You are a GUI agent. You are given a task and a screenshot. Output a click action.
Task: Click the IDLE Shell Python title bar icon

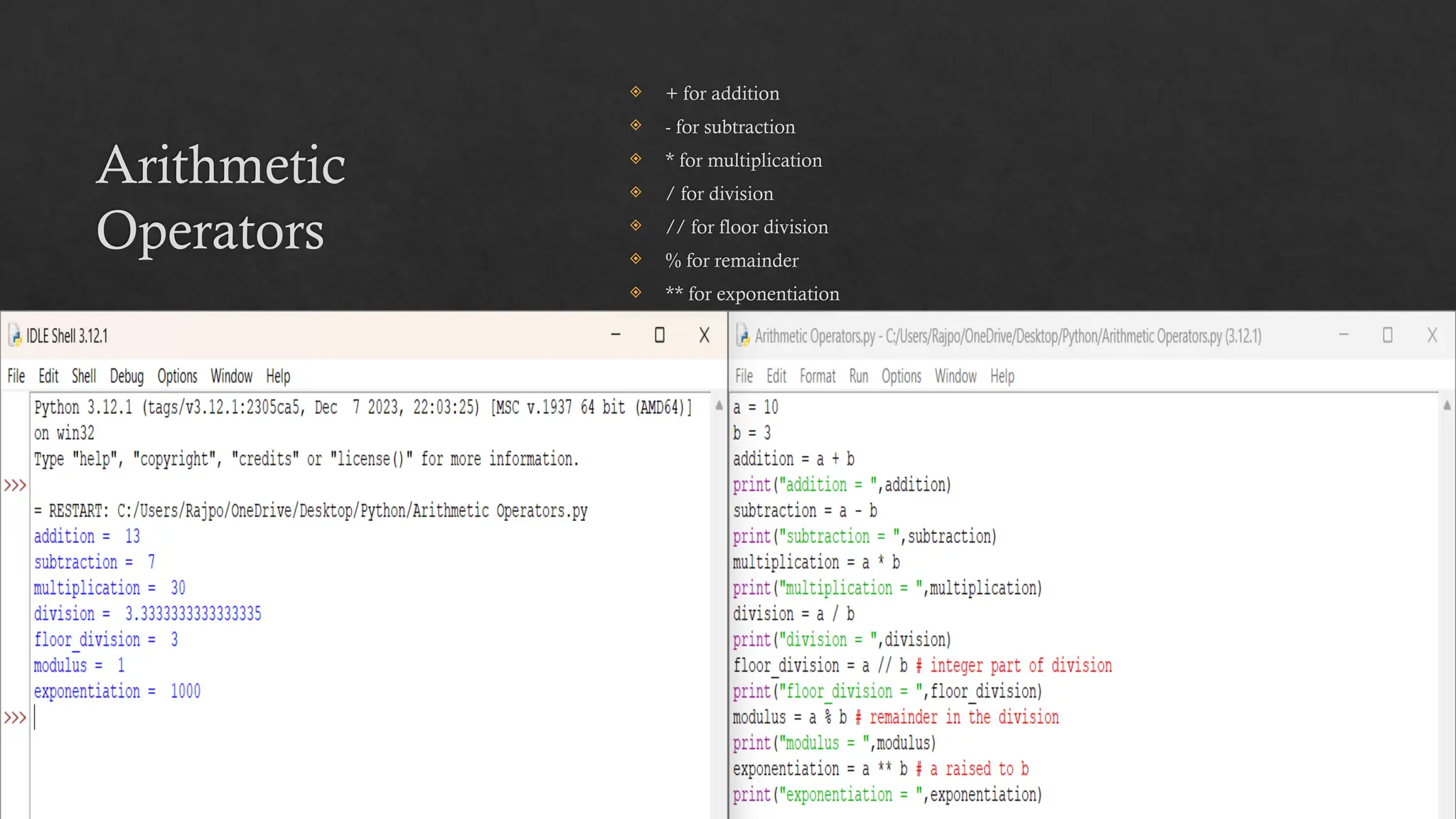tap(15, 336)
